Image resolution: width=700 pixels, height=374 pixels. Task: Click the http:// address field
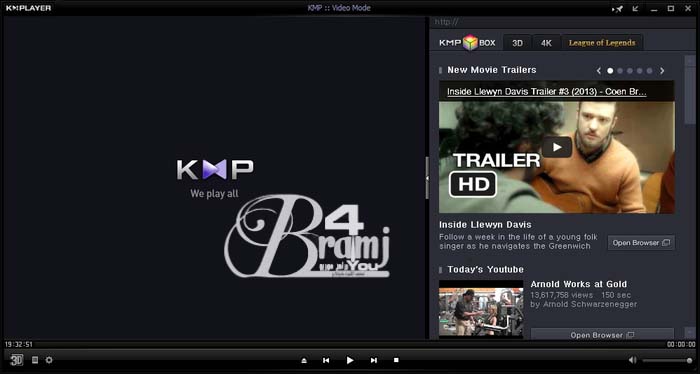562,22
